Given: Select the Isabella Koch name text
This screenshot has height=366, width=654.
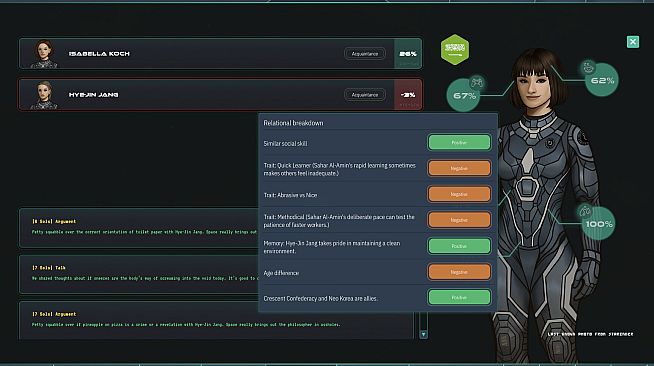Looking at the screenshot, I should click(x=99, y=54).
